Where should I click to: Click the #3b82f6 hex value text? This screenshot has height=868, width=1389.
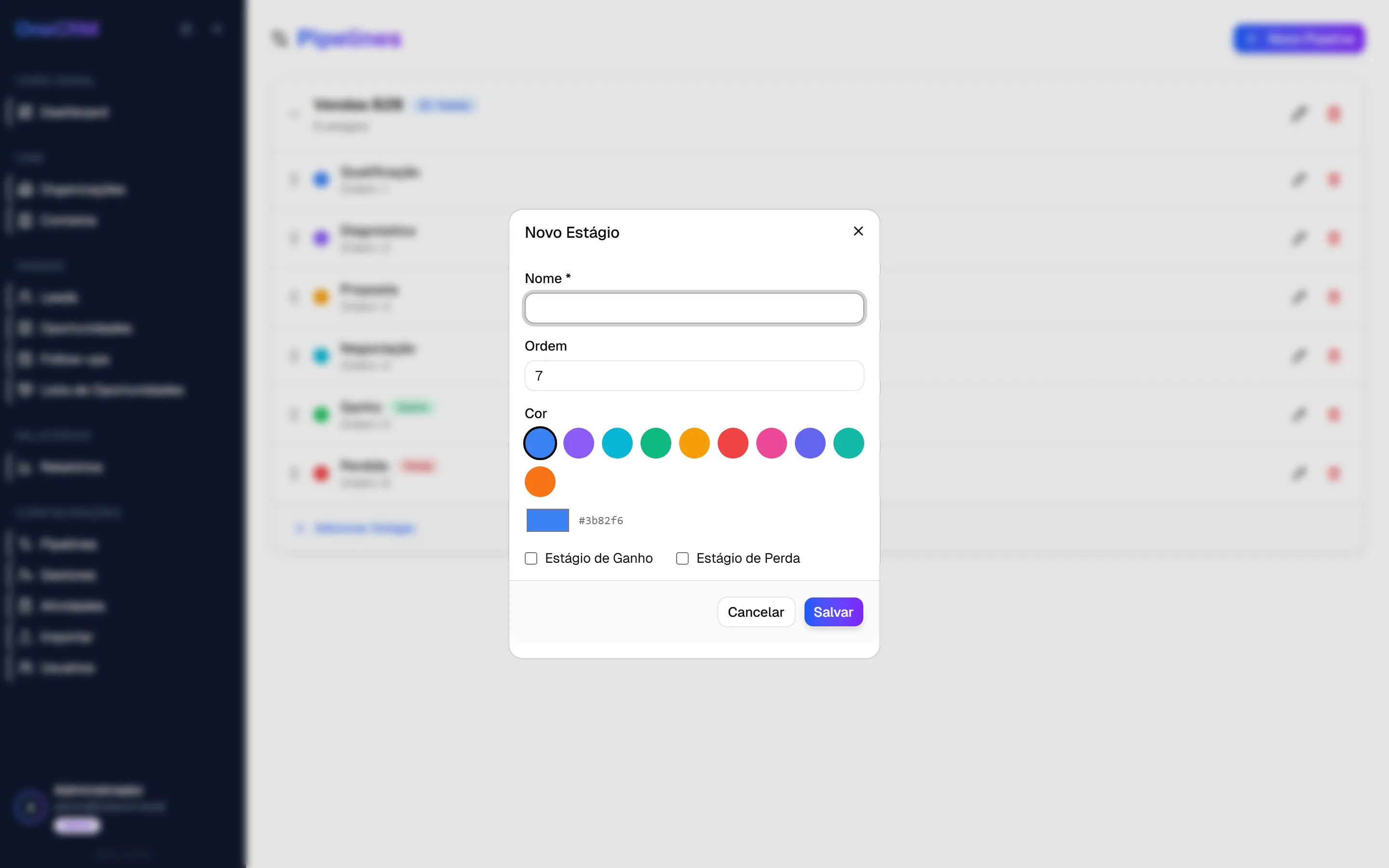click(x=600, y=521)
